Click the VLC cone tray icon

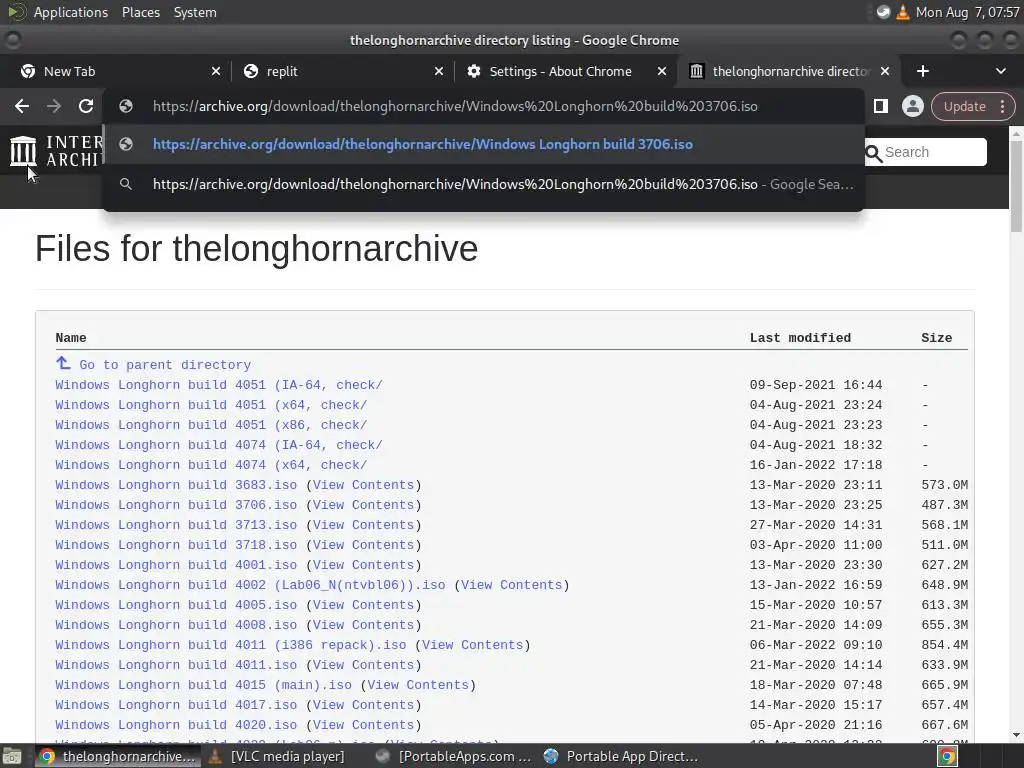pos(903,12)
